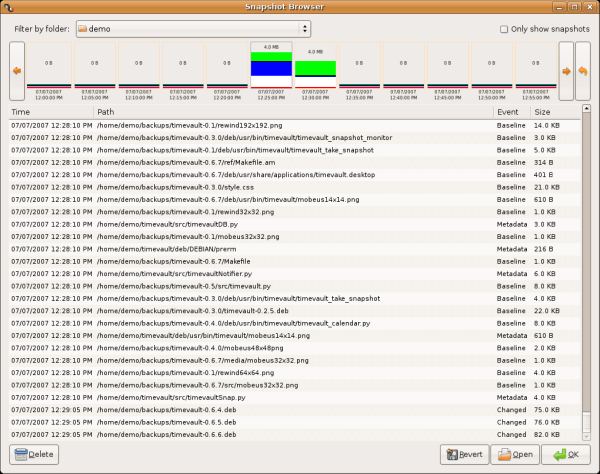600x474 pixels.
Task: Select the 12:00:00 PM timeline slot
Action: point(48,70)
